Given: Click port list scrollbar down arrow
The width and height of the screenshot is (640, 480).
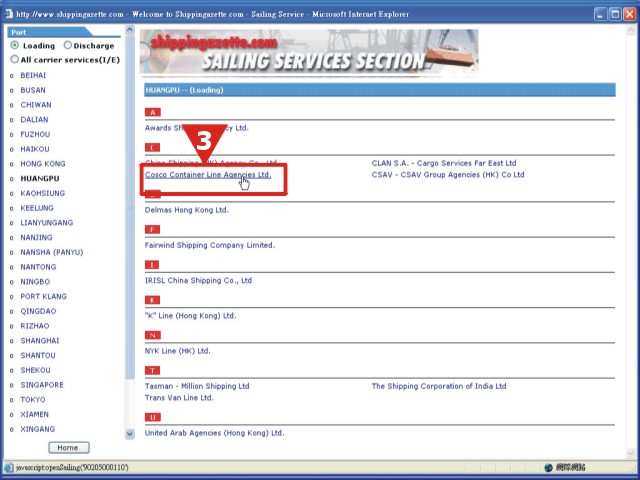Looking at the screenshot, I should click(x=130, y=433).
